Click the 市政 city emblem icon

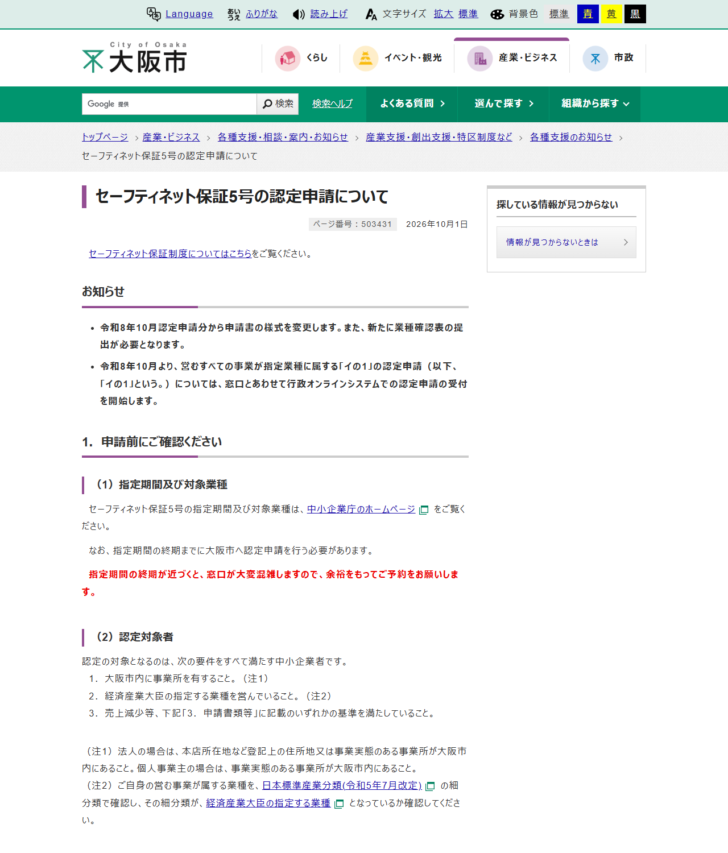(595, 58)
